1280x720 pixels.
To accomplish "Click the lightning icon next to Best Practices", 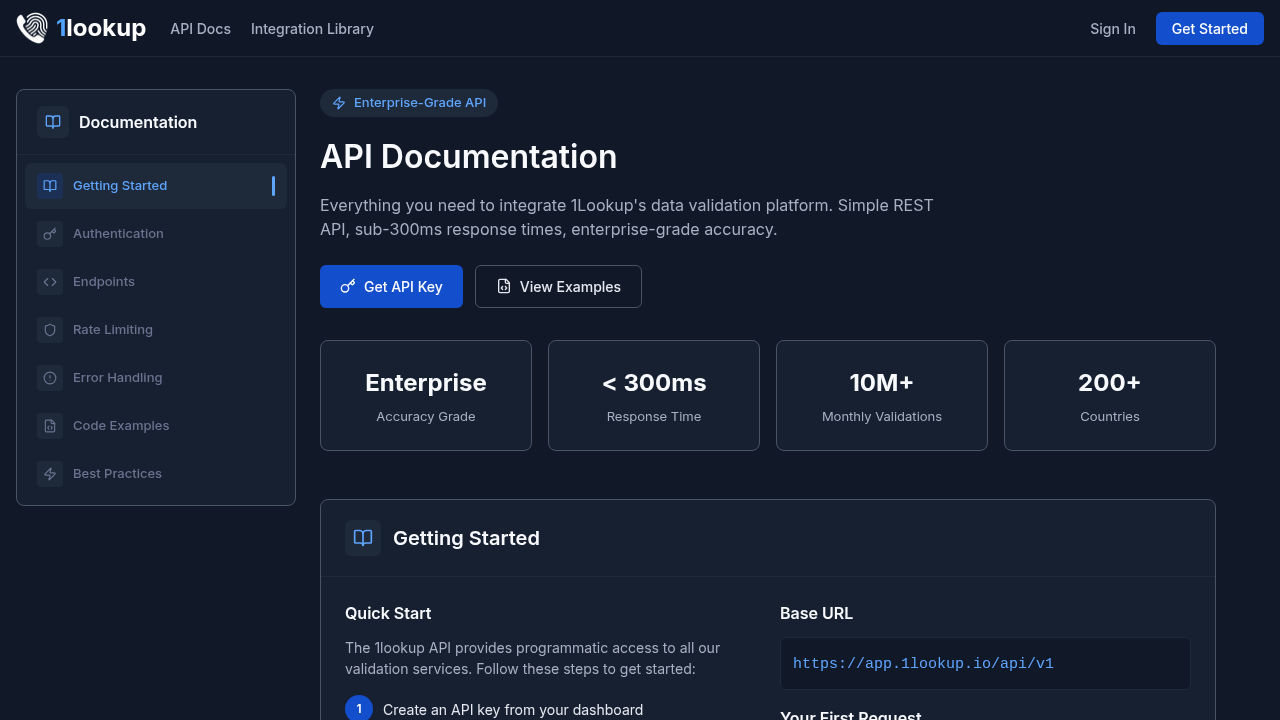I will coord(50,474).
